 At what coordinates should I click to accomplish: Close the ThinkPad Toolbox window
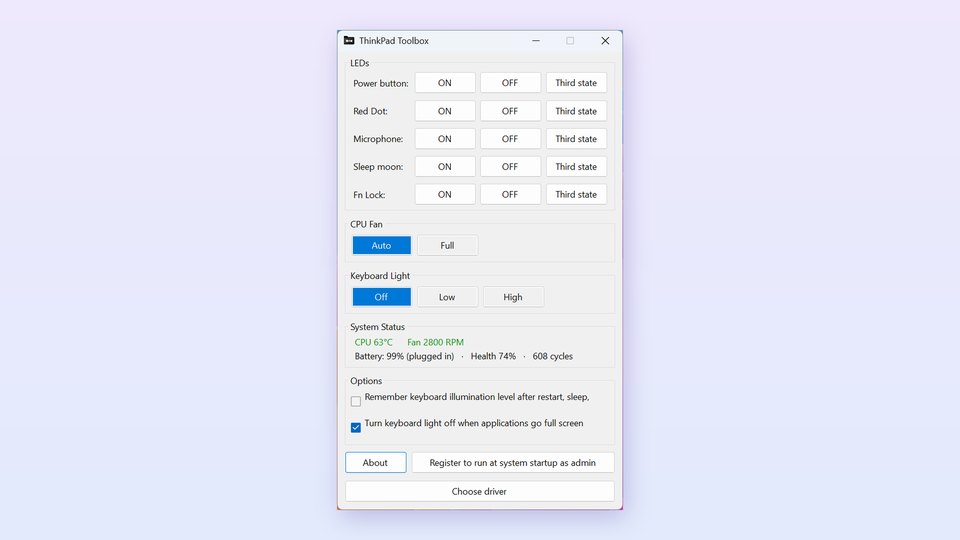605,40
